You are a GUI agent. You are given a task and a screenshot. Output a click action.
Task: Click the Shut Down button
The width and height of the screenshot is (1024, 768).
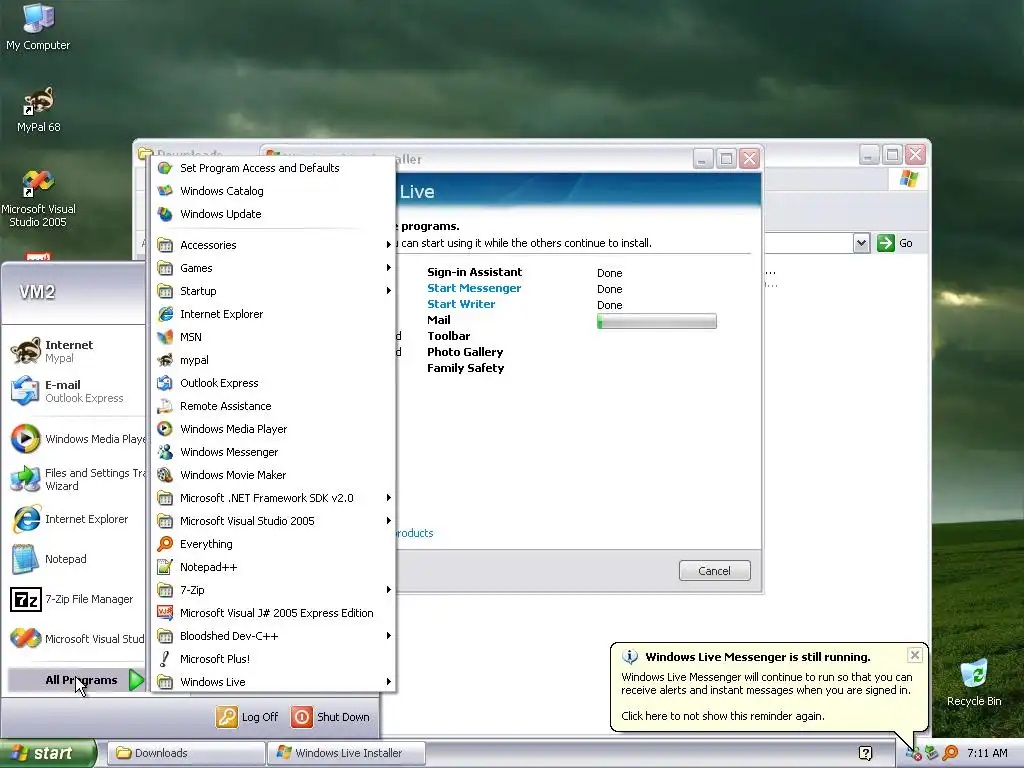pyautogui.click(x=331, y=716)
